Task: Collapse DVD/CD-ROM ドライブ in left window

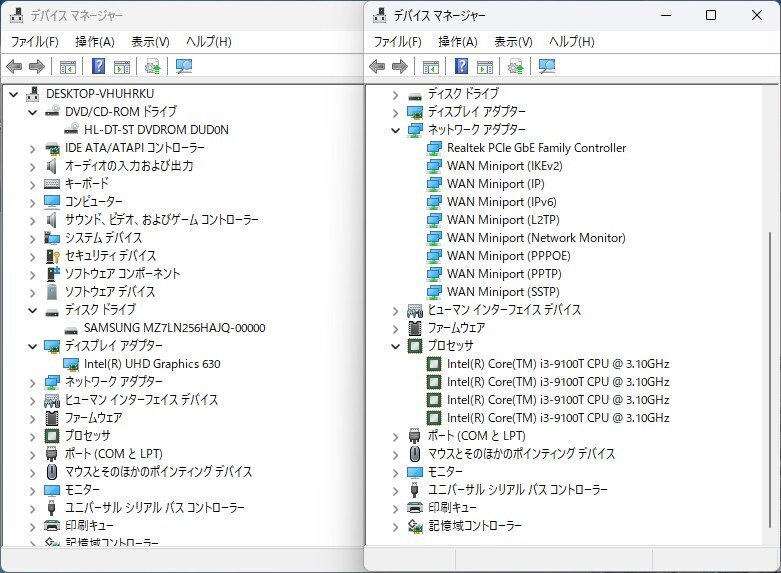Action: [33, 112]
